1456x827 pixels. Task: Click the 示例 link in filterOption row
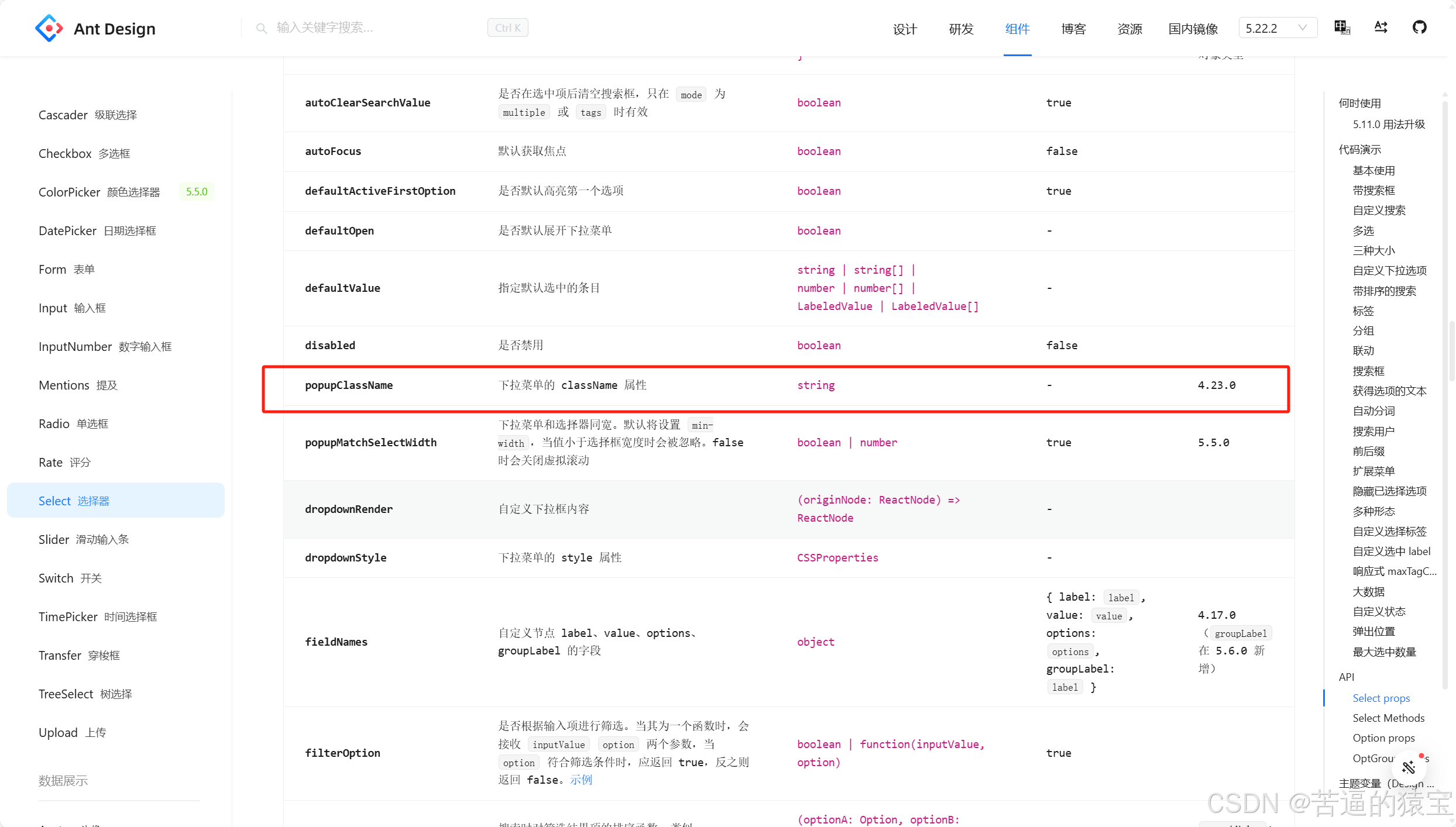pos(581,780)
